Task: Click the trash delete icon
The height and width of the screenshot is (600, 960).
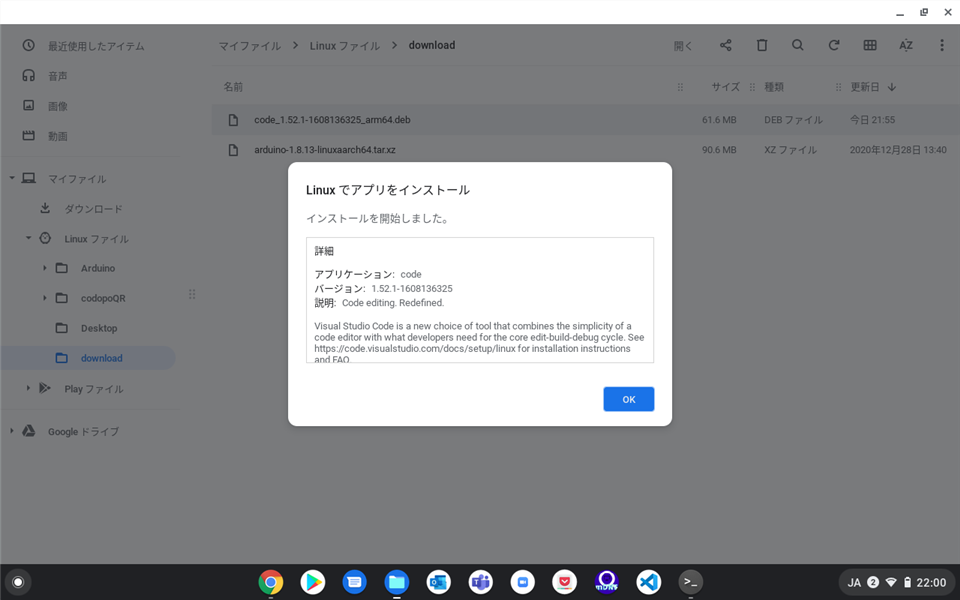Action: (x=762, y=45)
